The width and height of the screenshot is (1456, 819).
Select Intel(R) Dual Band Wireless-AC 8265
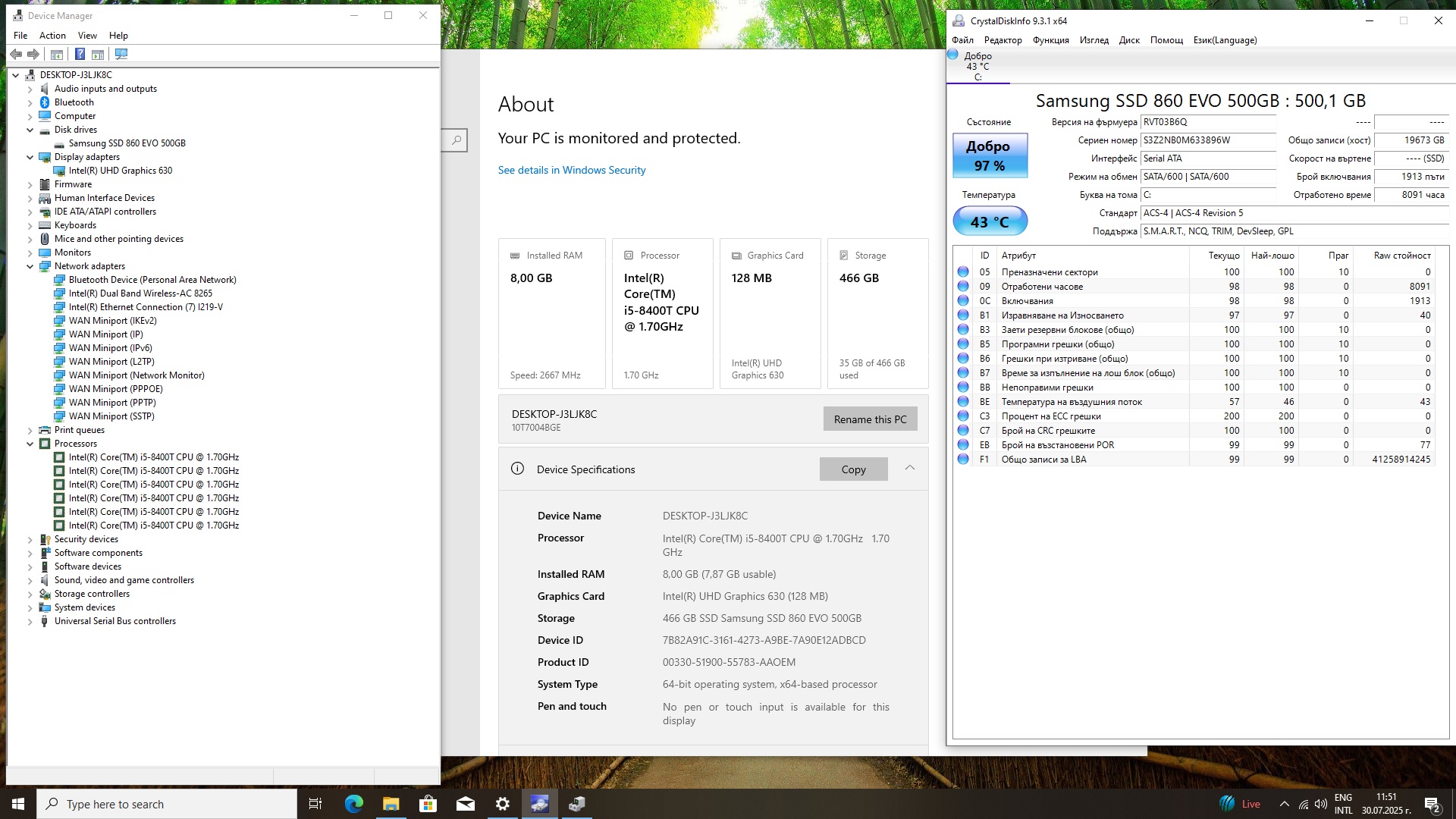(140, 293)
